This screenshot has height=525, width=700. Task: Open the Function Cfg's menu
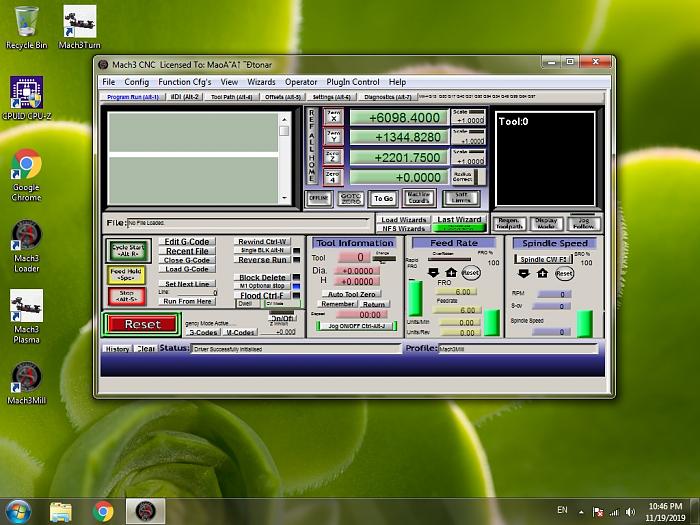click(x=184, y=82)
